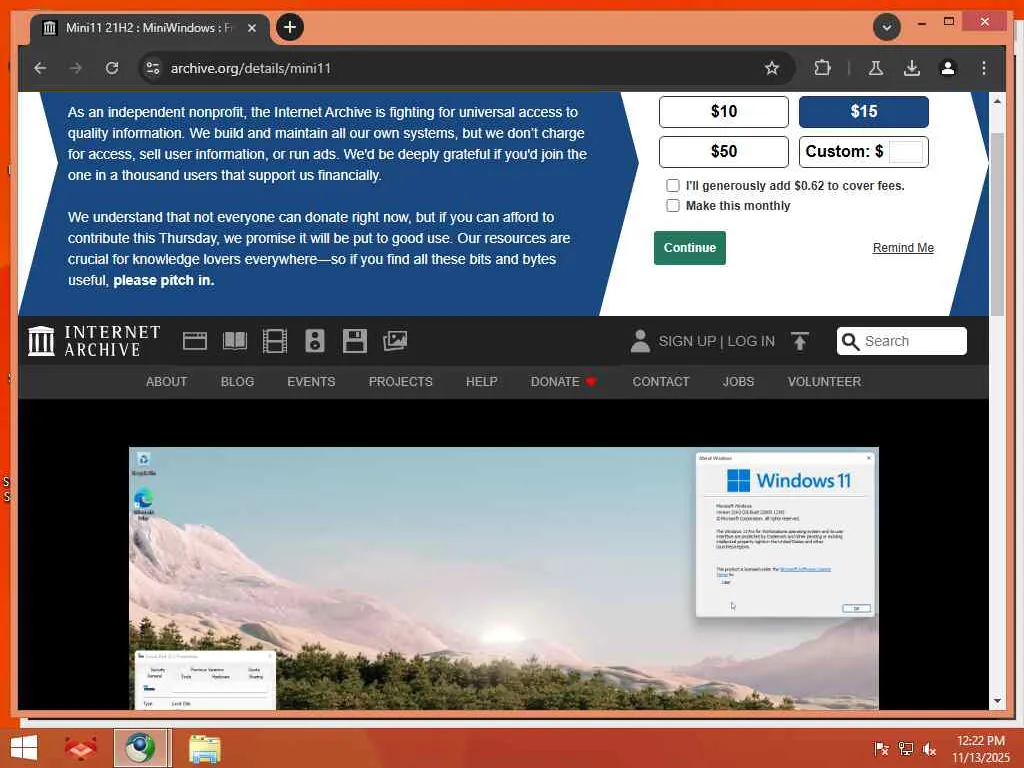Click the user avatar icon
Screen dimensions: 1024x768
pyautogui.click(x=640, y=341)
